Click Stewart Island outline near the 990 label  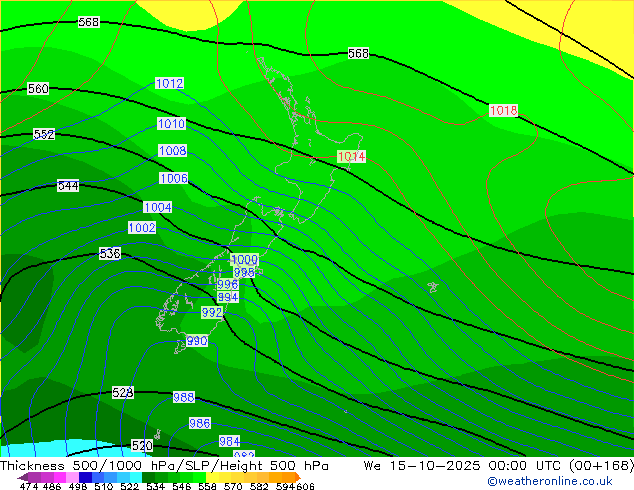180,347
